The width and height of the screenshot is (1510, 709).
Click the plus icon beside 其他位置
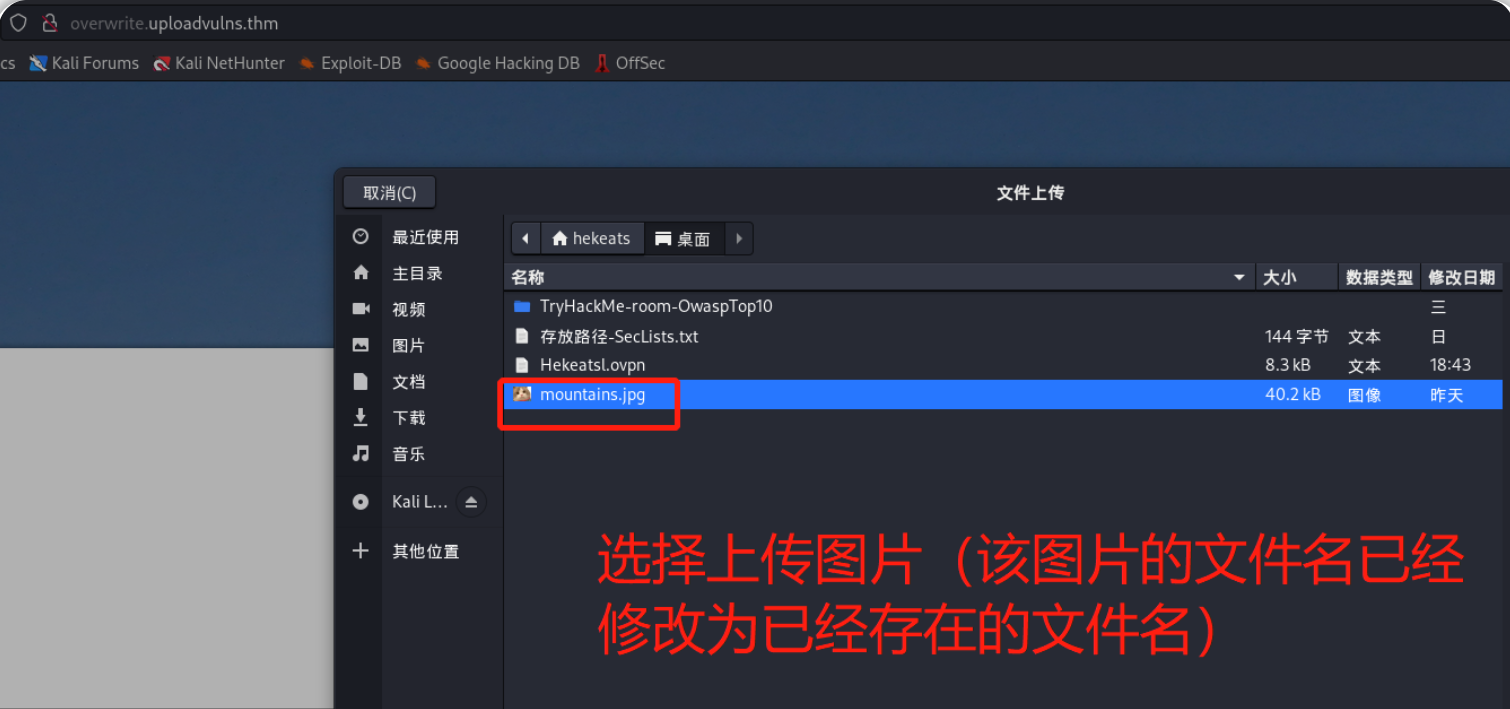[x=361, y=551]
